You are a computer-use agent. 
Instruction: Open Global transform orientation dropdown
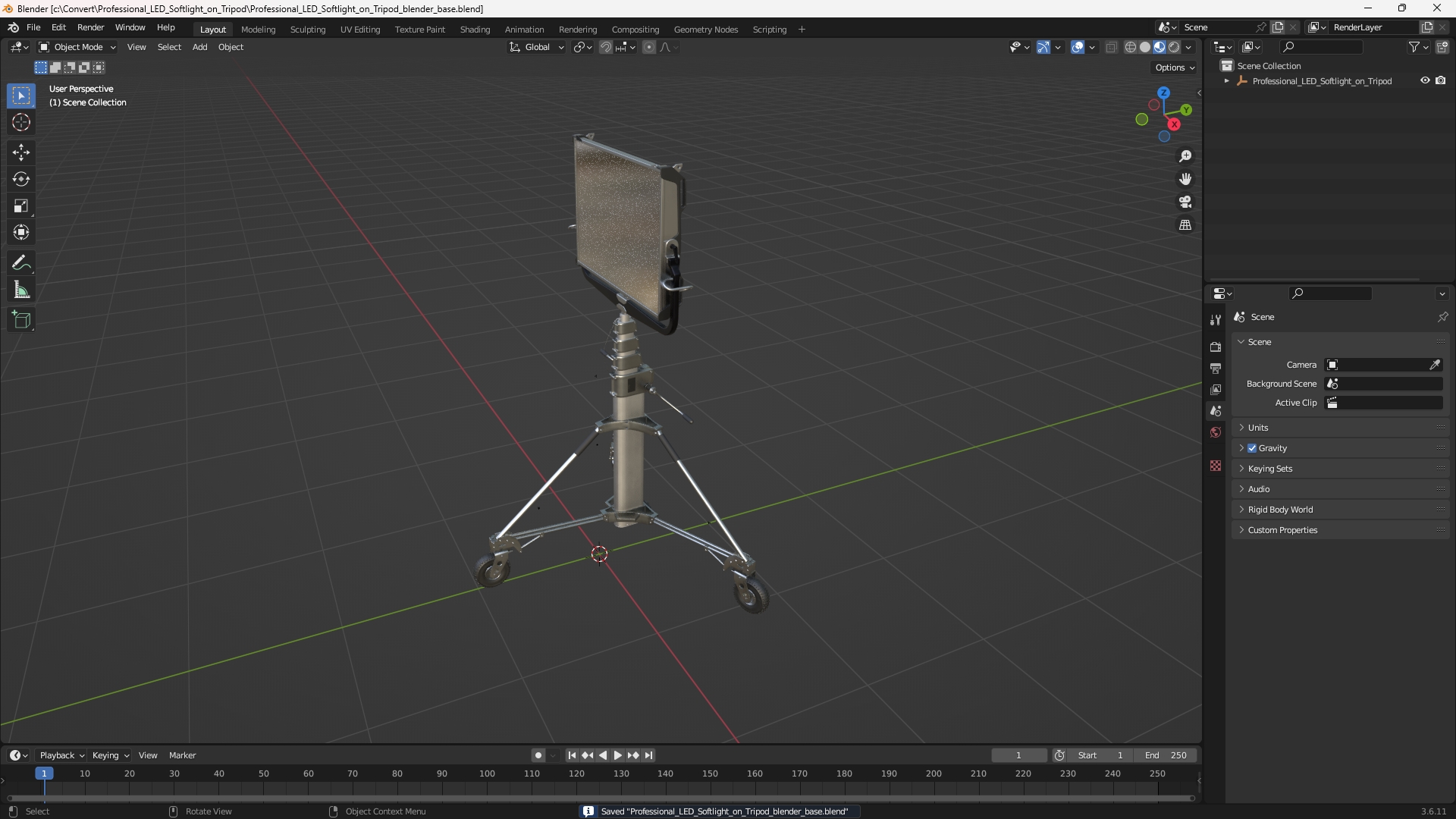coord(537,47)
